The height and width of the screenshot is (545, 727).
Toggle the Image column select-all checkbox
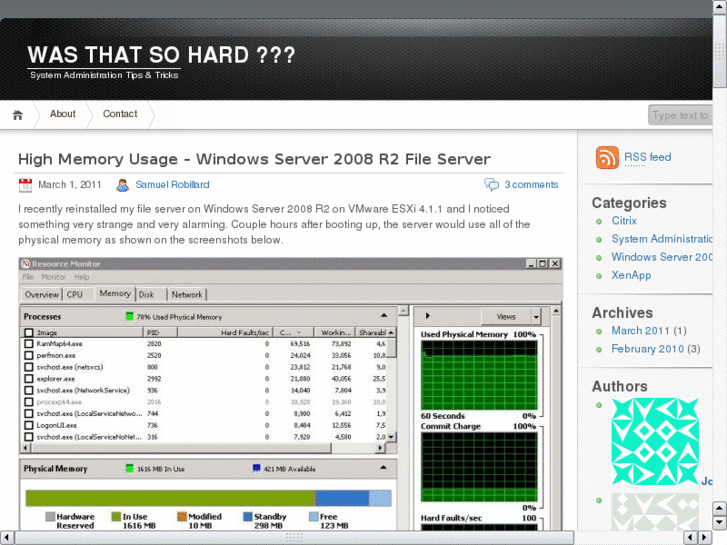click(x=29, y=333)
